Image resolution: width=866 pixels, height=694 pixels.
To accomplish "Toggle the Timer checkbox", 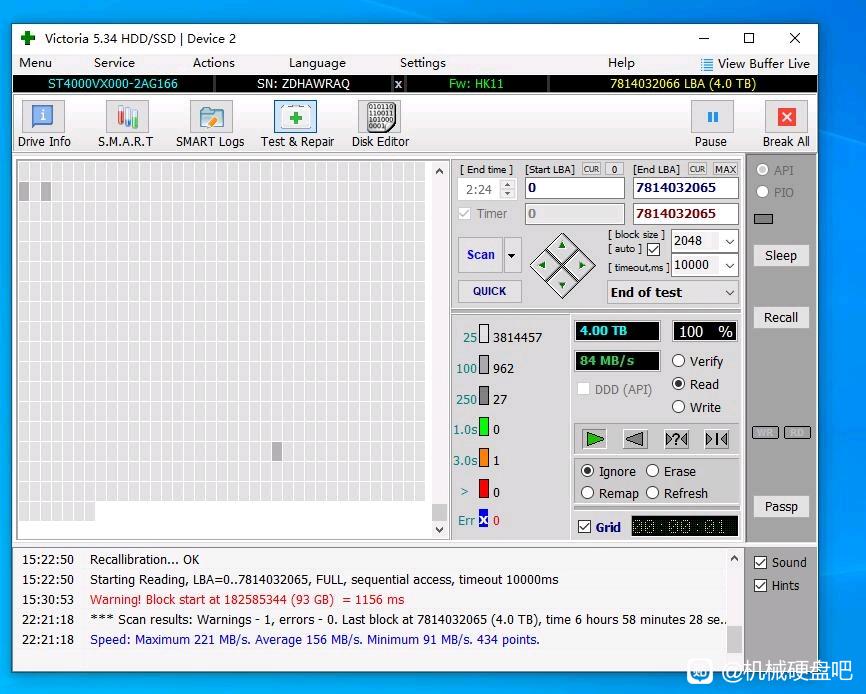I will pos(464,214).
